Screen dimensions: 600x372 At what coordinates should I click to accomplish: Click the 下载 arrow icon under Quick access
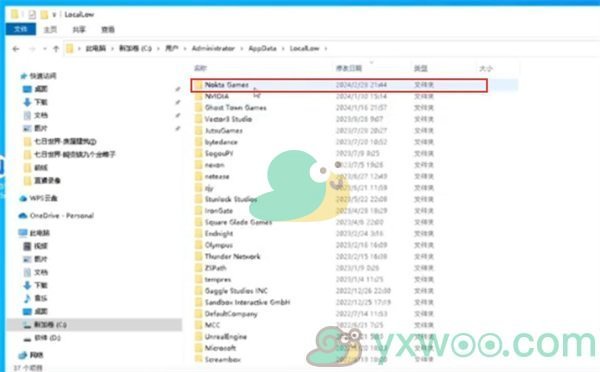[27, 102]
